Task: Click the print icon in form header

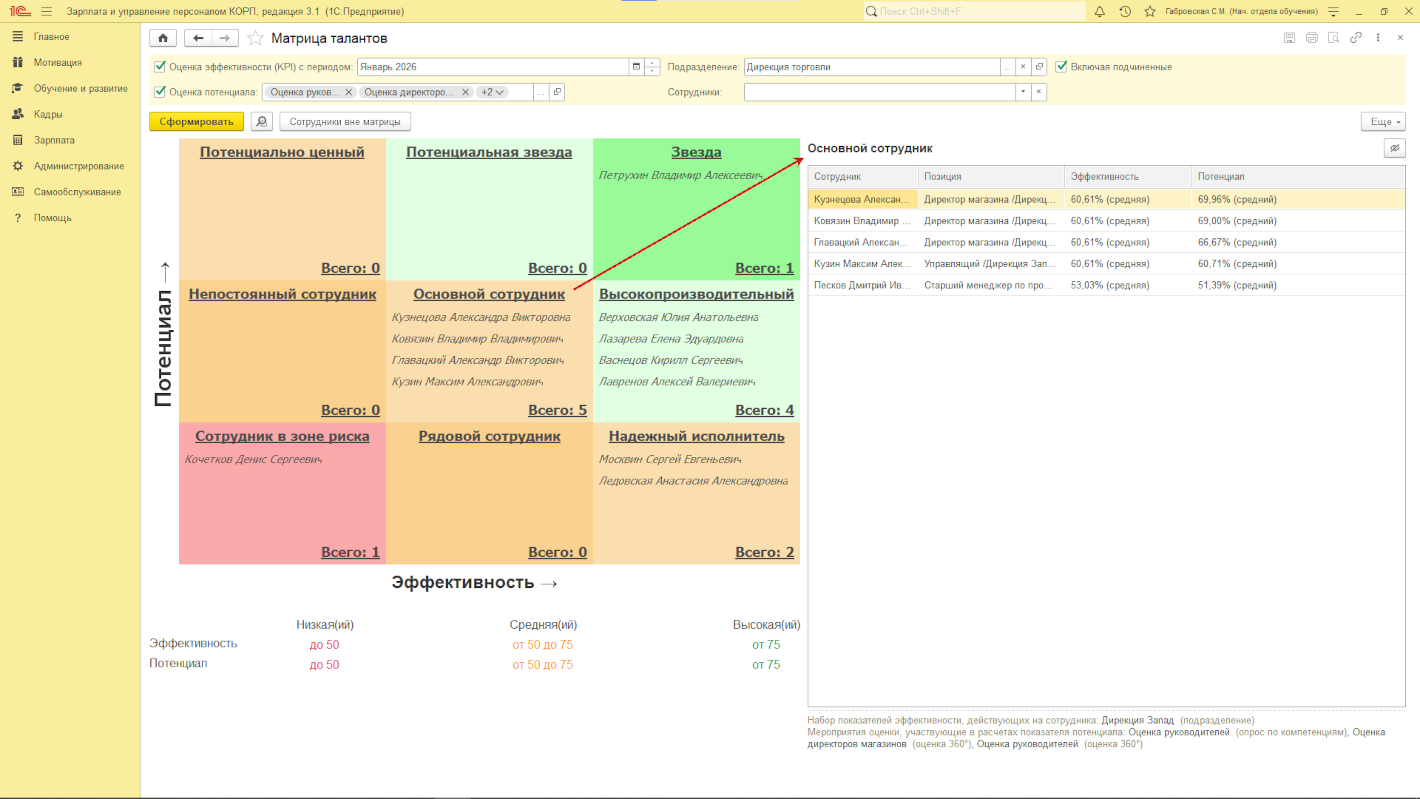Action: click(1311, 38)
